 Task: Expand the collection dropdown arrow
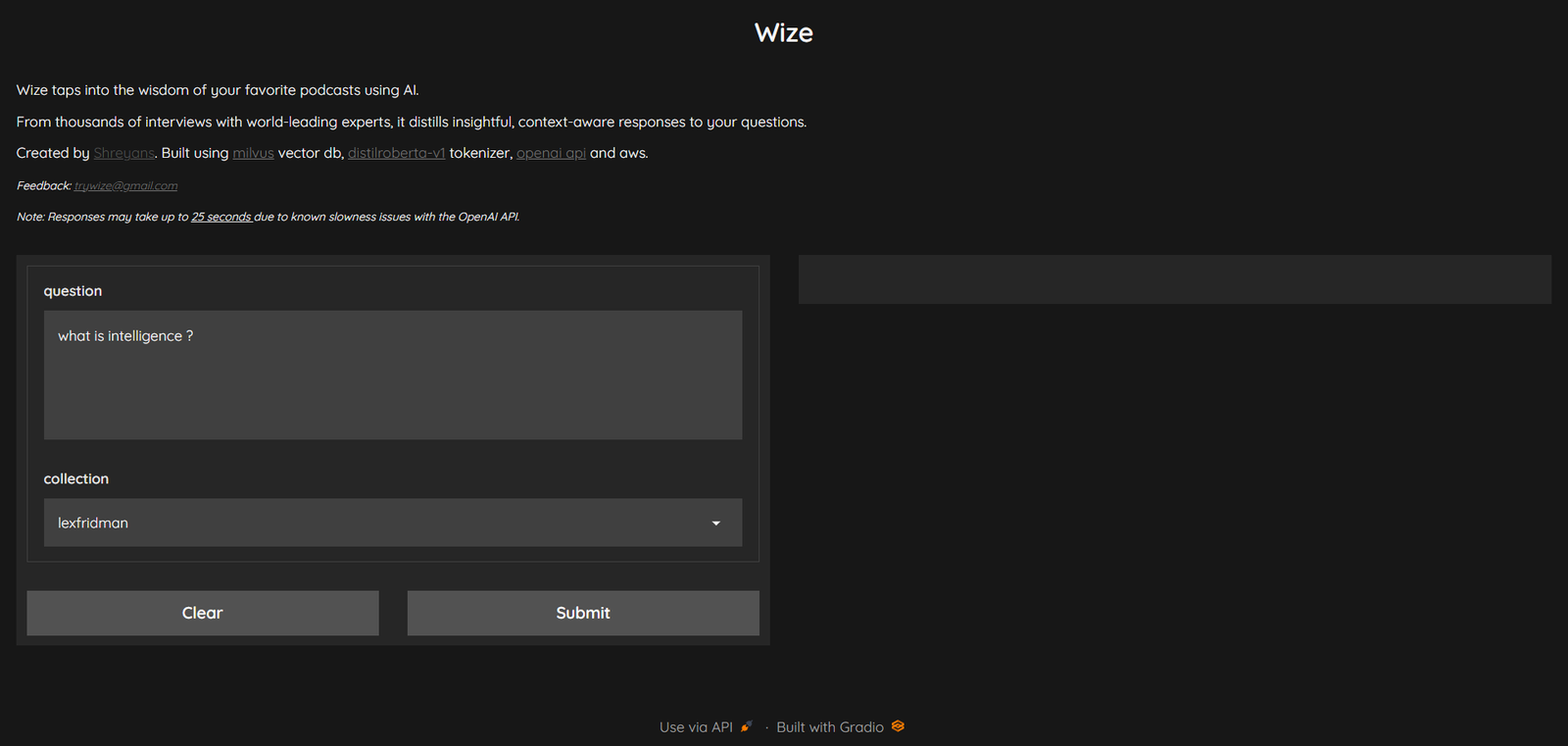(715, 523)
